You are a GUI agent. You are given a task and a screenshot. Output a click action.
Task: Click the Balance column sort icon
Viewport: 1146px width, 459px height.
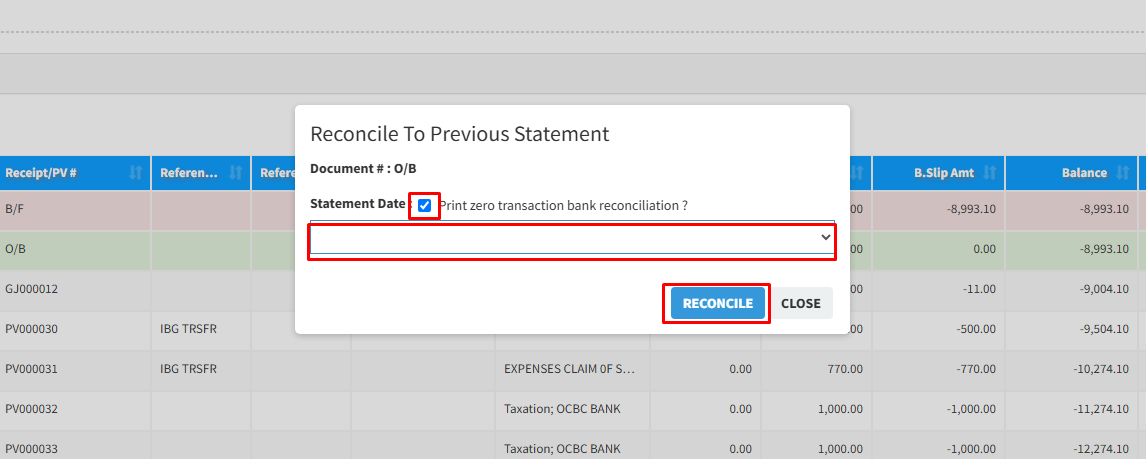[x=1122, y=173]
